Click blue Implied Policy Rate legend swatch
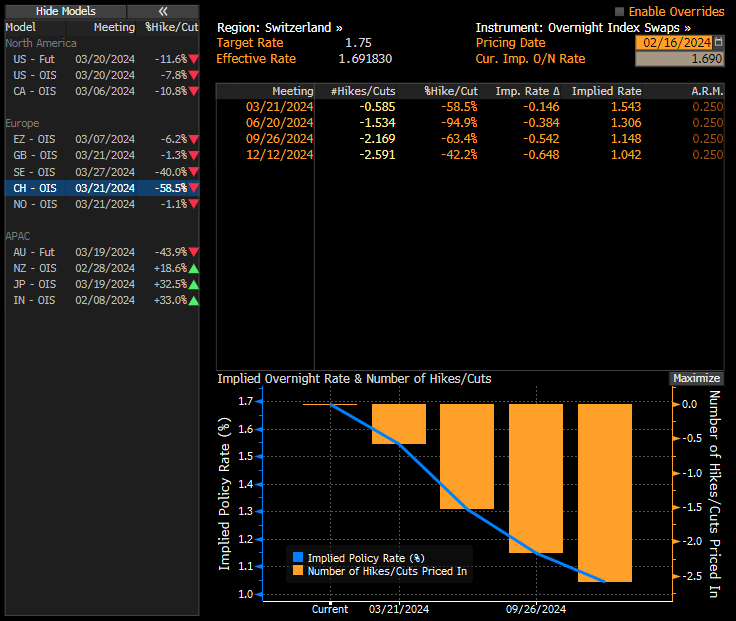Viewport: 736px width, 621px height. [x=297, y=558]
